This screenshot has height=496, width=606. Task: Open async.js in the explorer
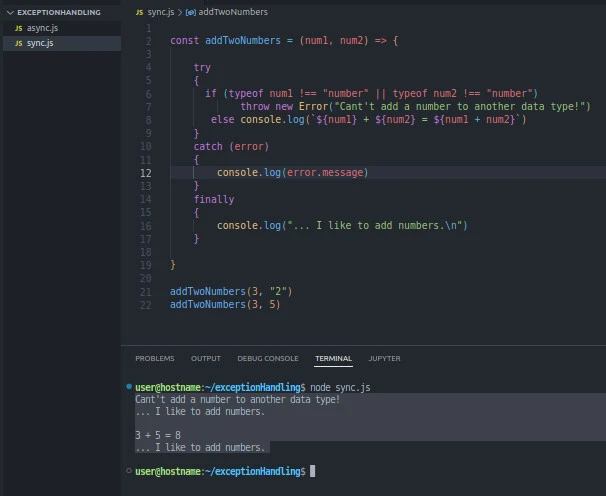tap(41, 28)
